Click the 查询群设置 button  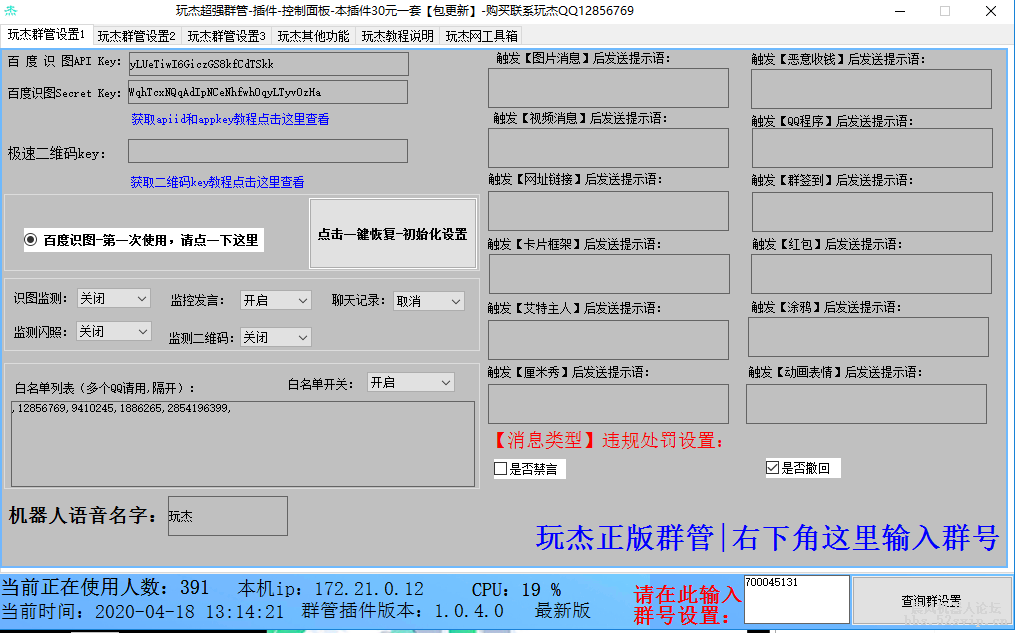930,601
